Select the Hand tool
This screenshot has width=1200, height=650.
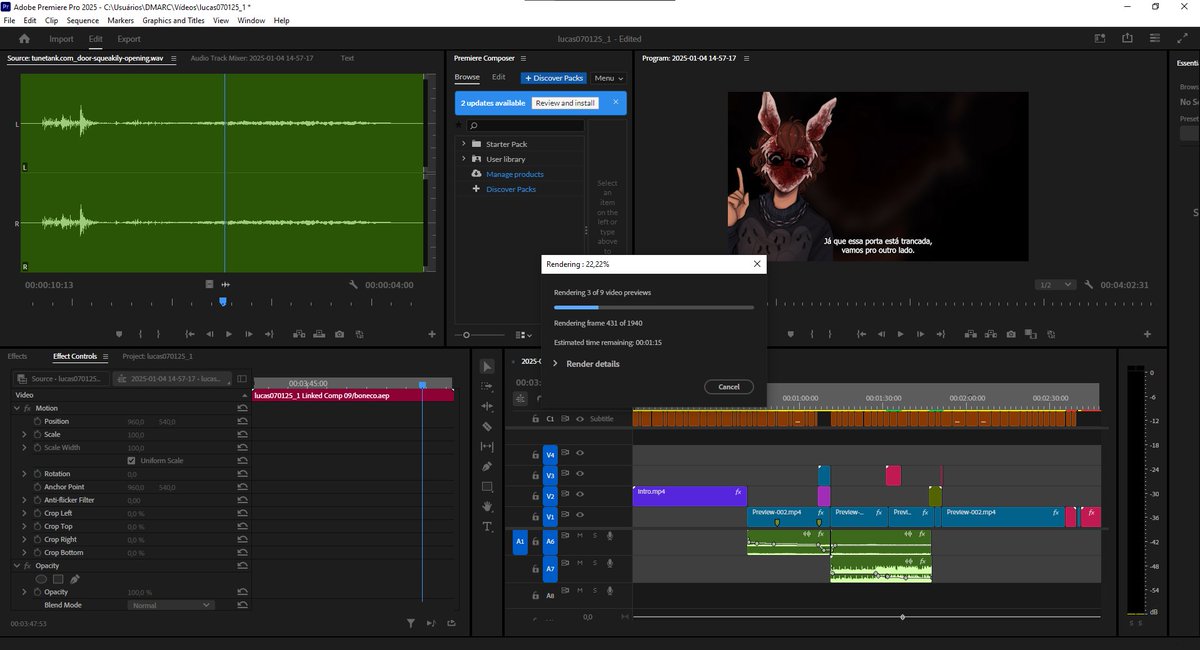coord(488,507)
